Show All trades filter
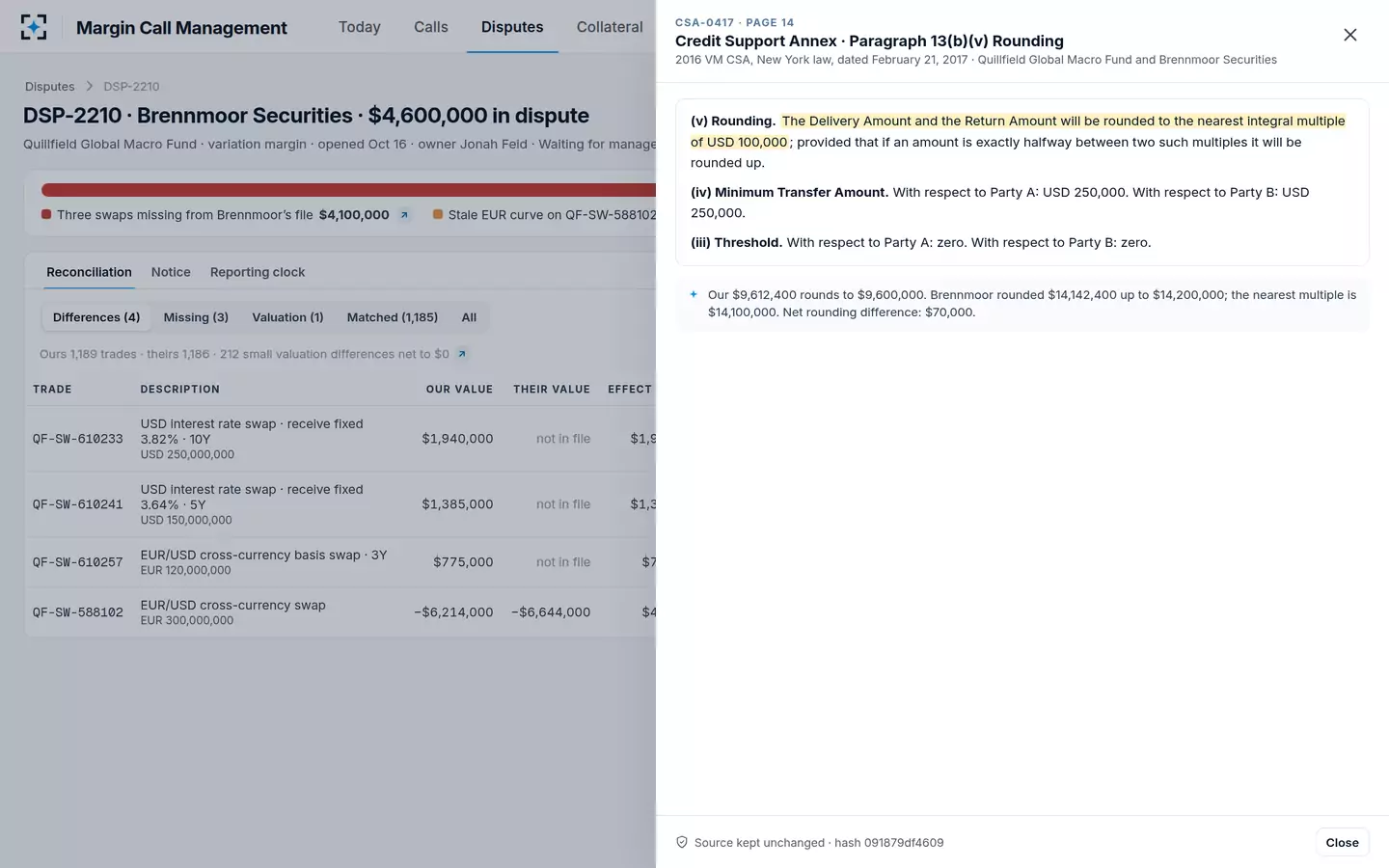1389x868 pixels. (x=469, y=317)
